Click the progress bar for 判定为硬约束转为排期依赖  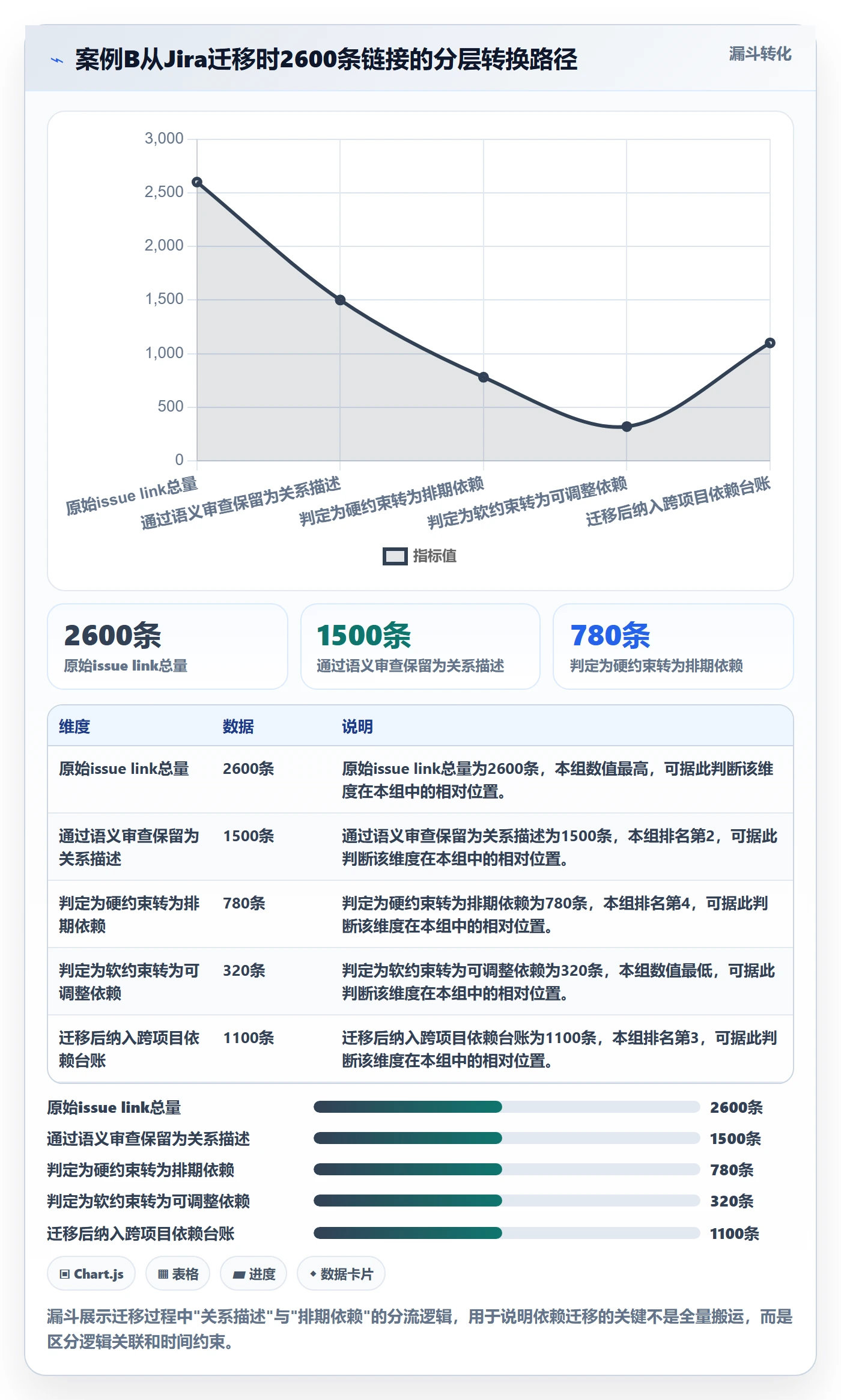click(x=506, y=1169)
